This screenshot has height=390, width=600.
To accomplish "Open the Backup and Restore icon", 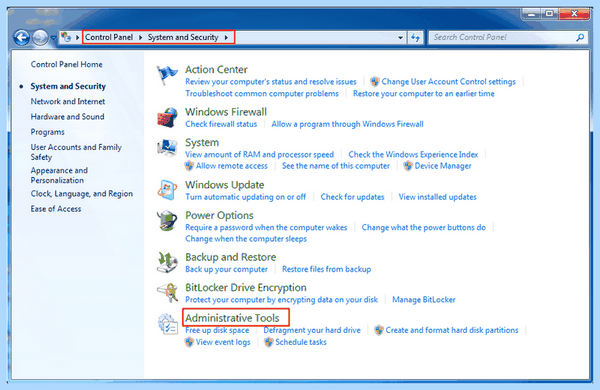I will [x=167, y=263].
